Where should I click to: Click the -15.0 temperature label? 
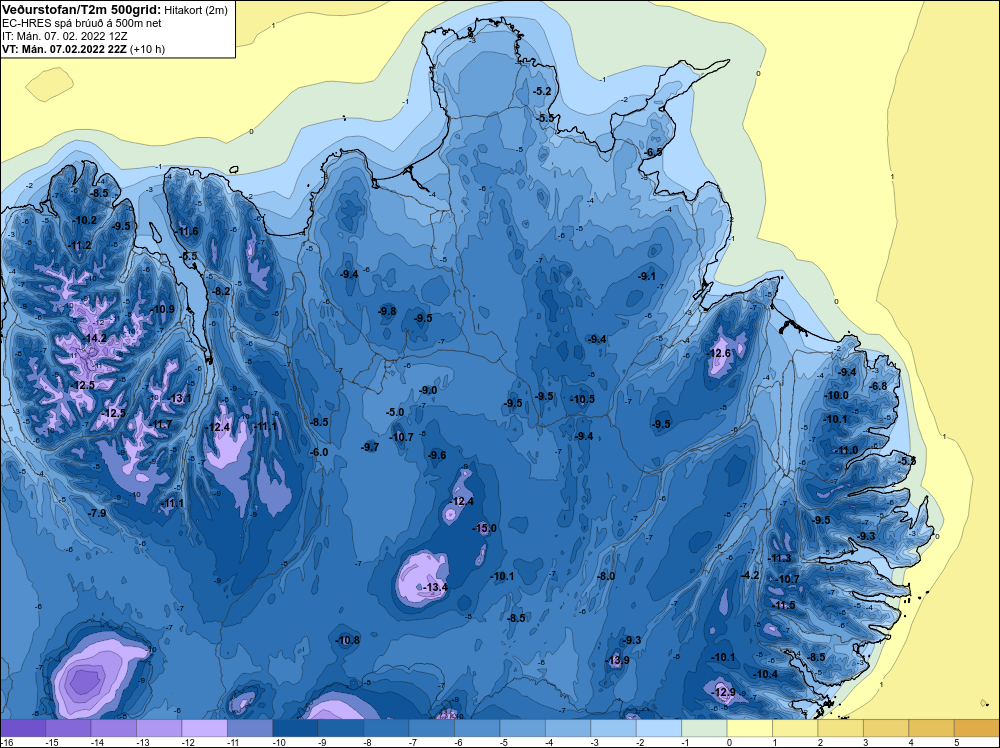484,528
